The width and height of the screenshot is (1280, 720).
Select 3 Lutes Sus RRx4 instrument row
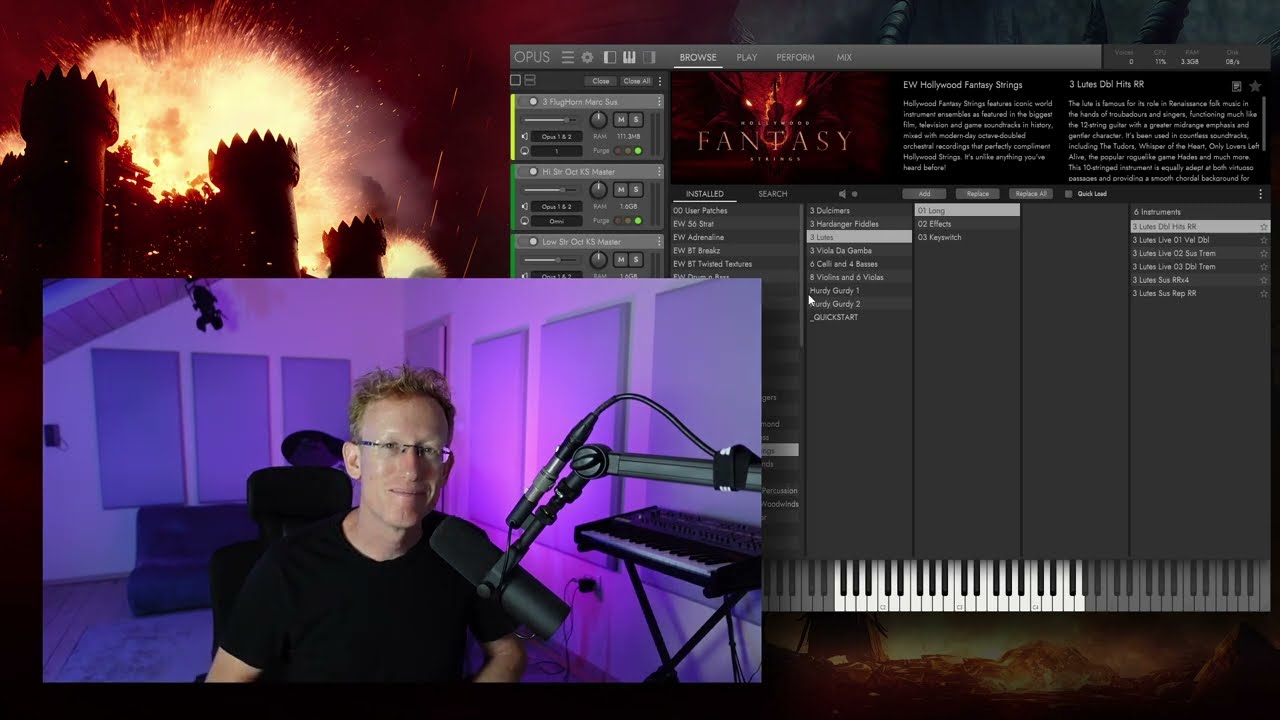pyautogui.click(x=1200, y=280)
